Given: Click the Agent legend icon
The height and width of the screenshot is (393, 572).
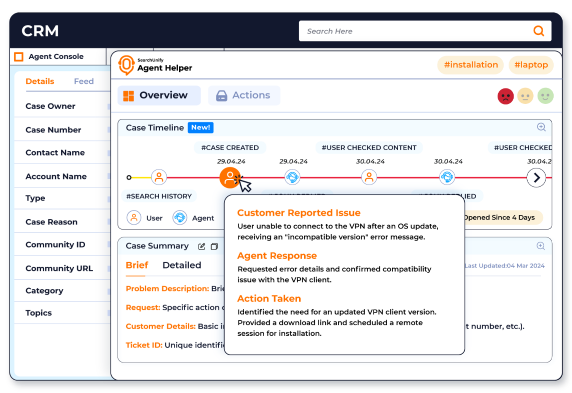Looking at the screenshot, I should pos(180,218).
